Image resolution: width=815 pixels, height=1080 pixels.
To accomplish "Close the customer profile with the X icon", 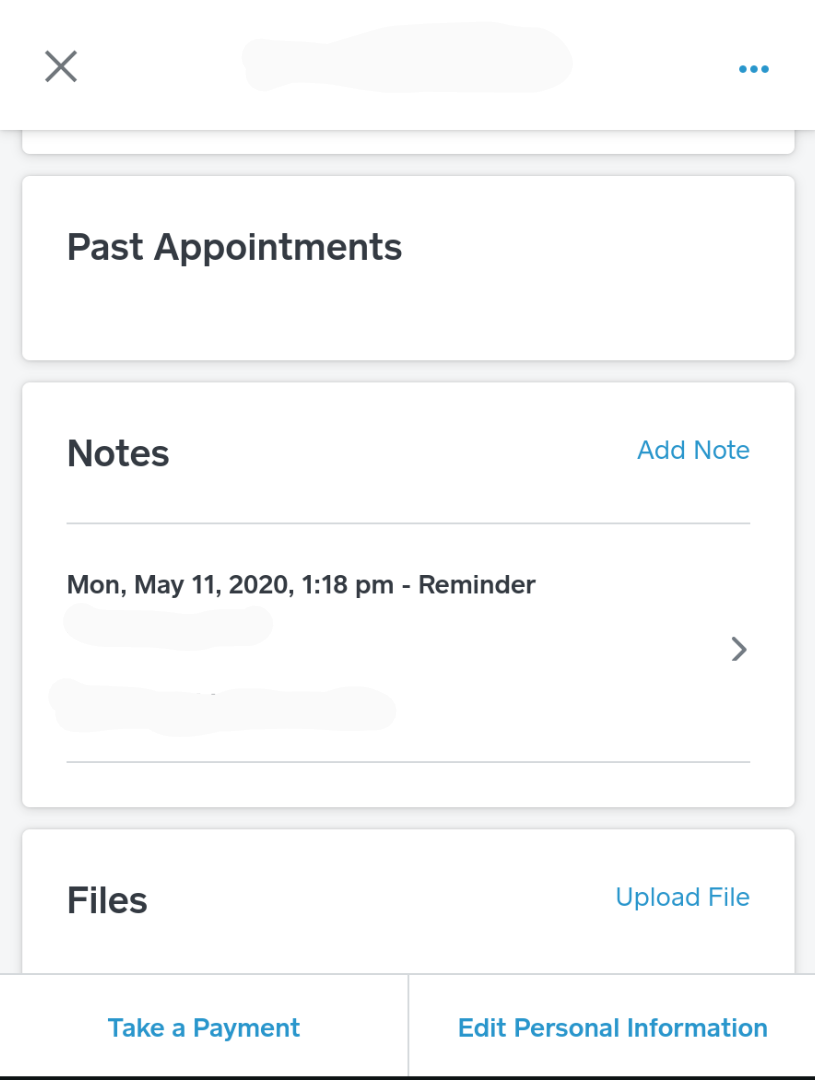I will click(x=61, y=67).
